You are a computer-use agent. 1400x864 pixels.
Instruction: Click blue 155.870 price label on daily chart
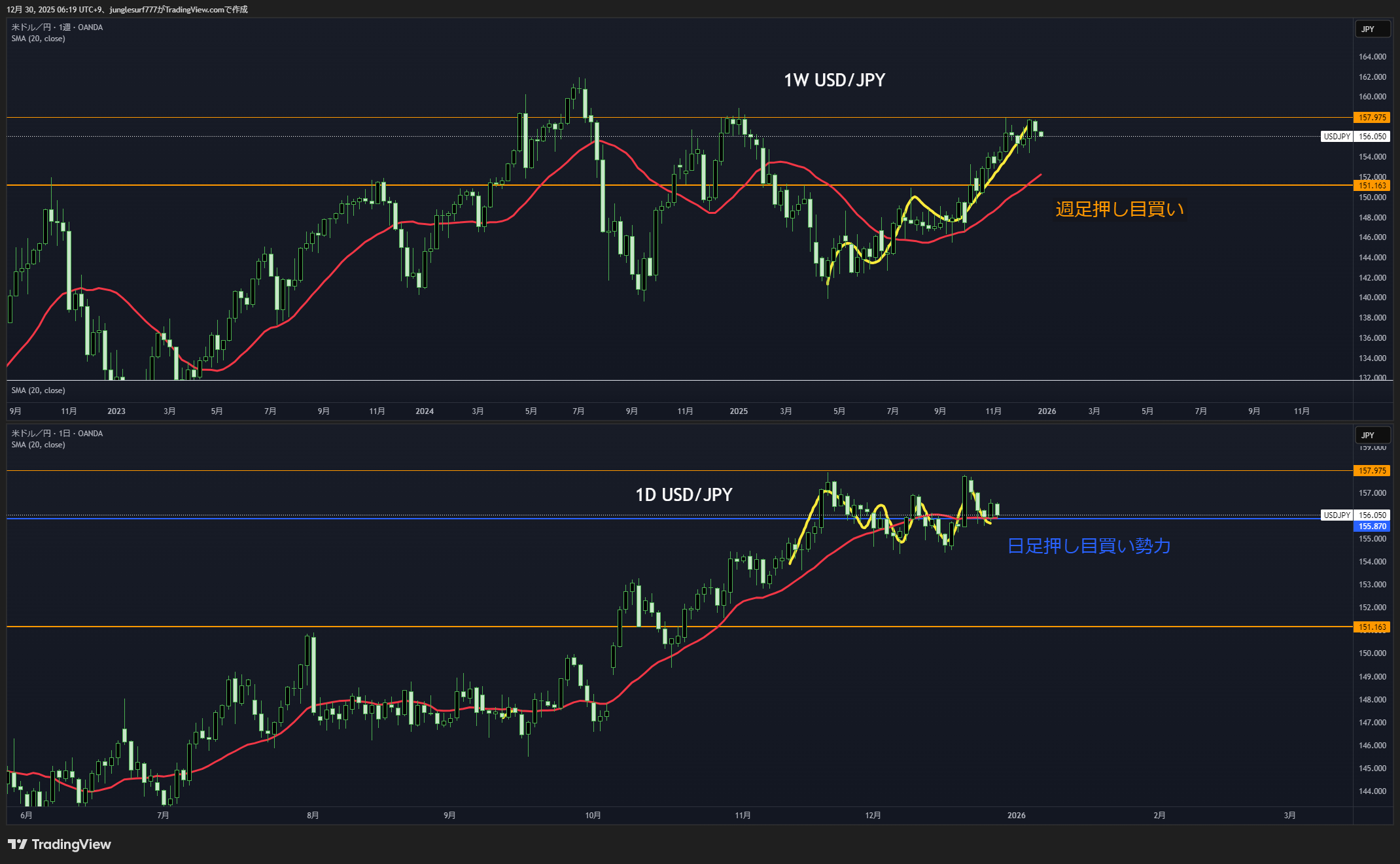click(1372, 527)
